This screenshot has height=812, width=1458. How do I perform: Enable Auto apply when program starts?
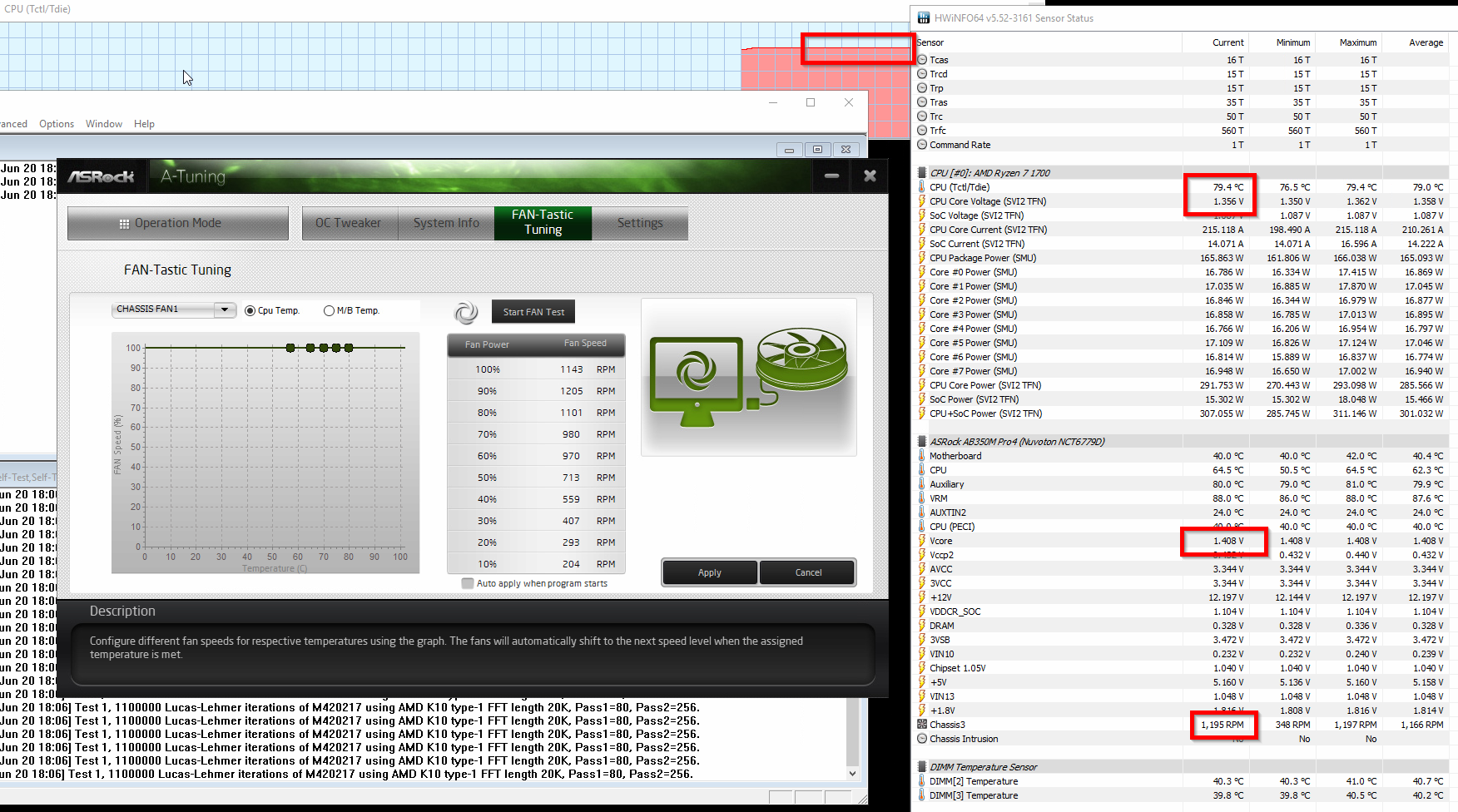tap(468, 583)
